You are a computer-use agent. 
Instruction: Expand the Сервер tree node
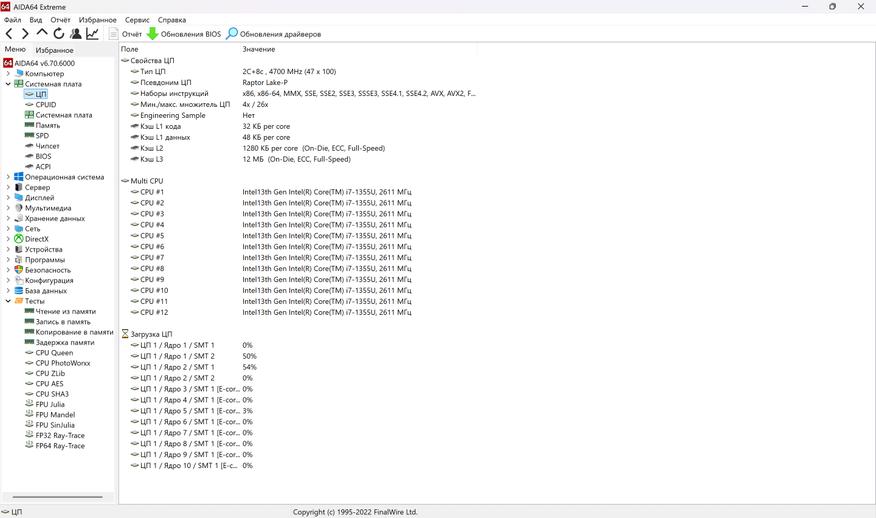(x=8, y=187)
